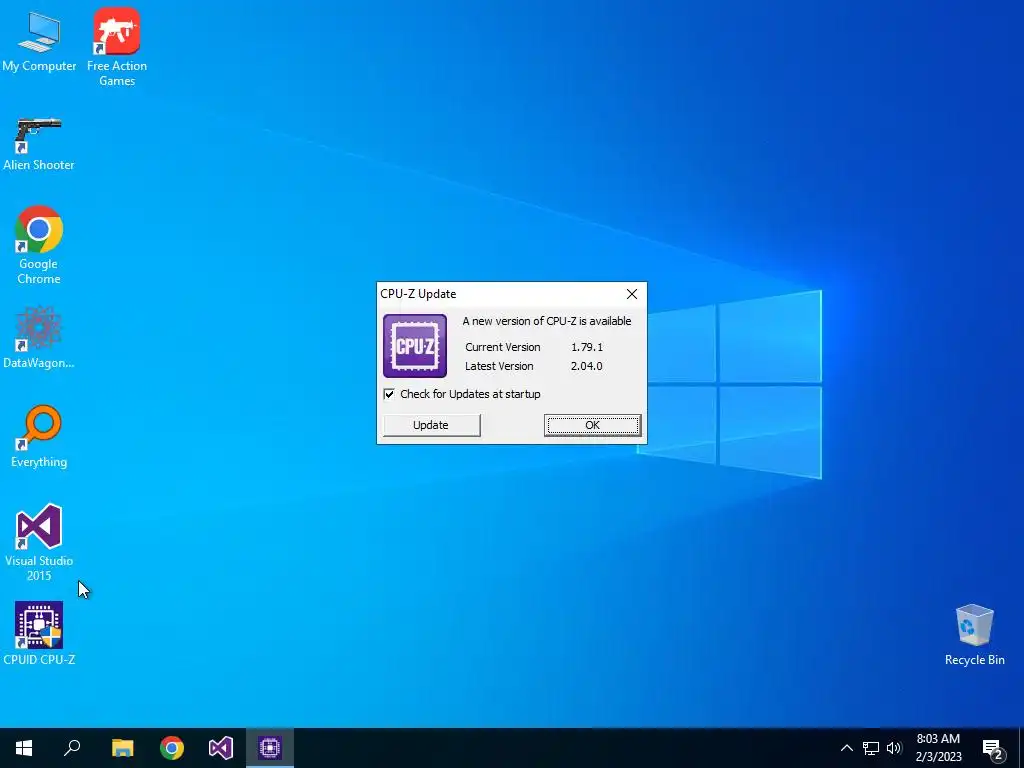Launch Chrome from the taskbar
Screen dimensions: 1024x768
pyautogui.click(x=172, y=748)
